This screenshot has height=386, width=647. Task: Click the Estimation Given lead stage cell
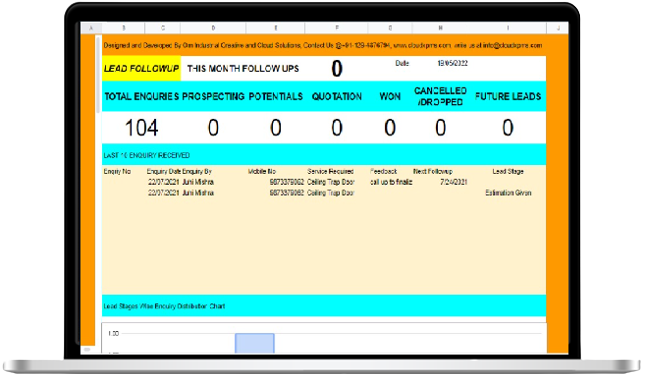pos(508,193)
